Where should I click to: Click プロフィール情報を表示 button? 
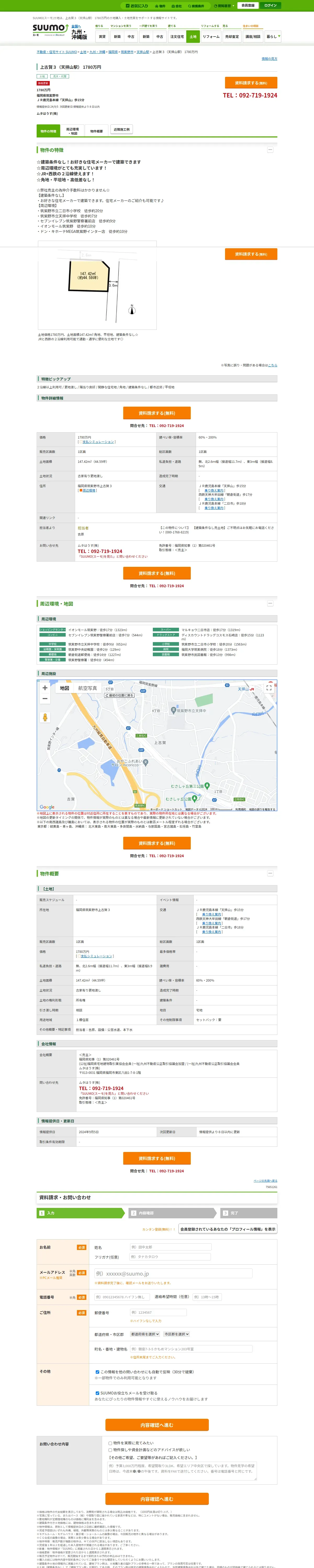[x=228, y=1229]
